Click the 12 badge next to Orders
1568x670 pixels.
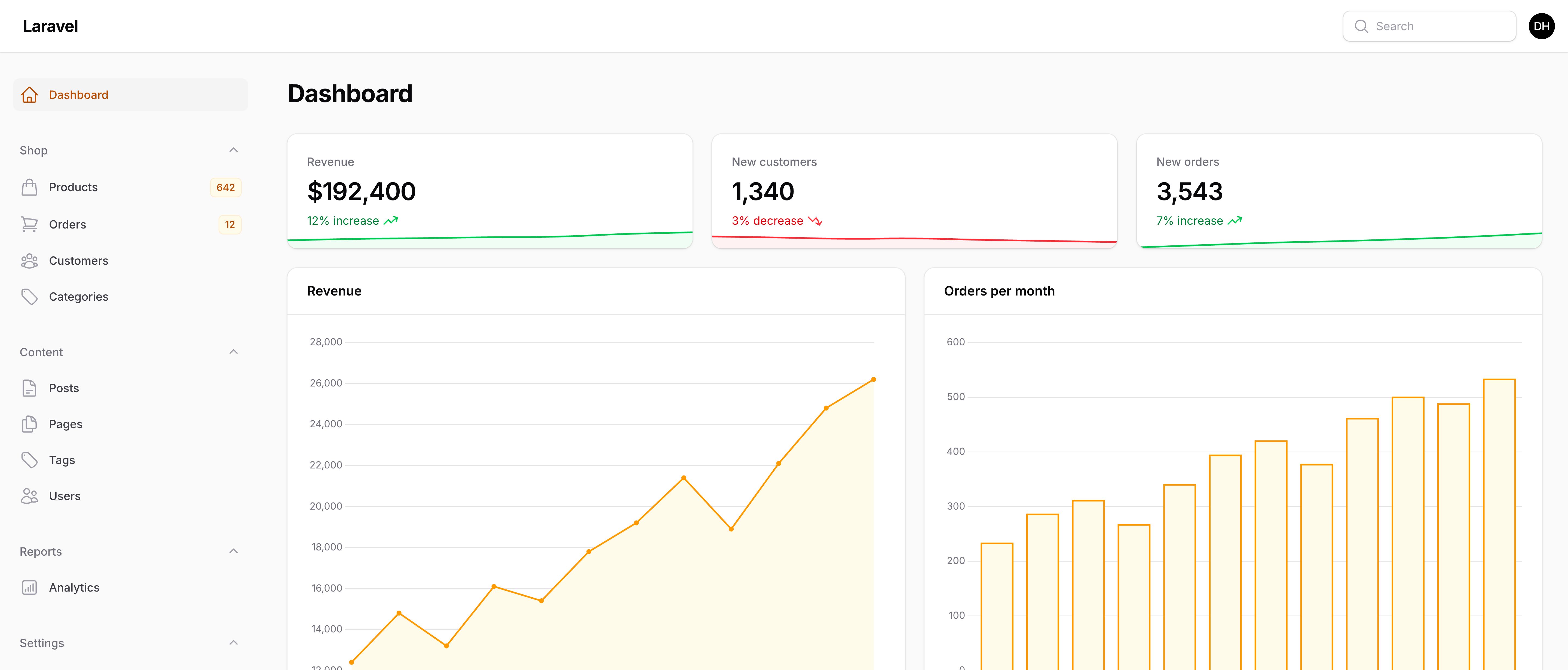[x=229, y=225]
